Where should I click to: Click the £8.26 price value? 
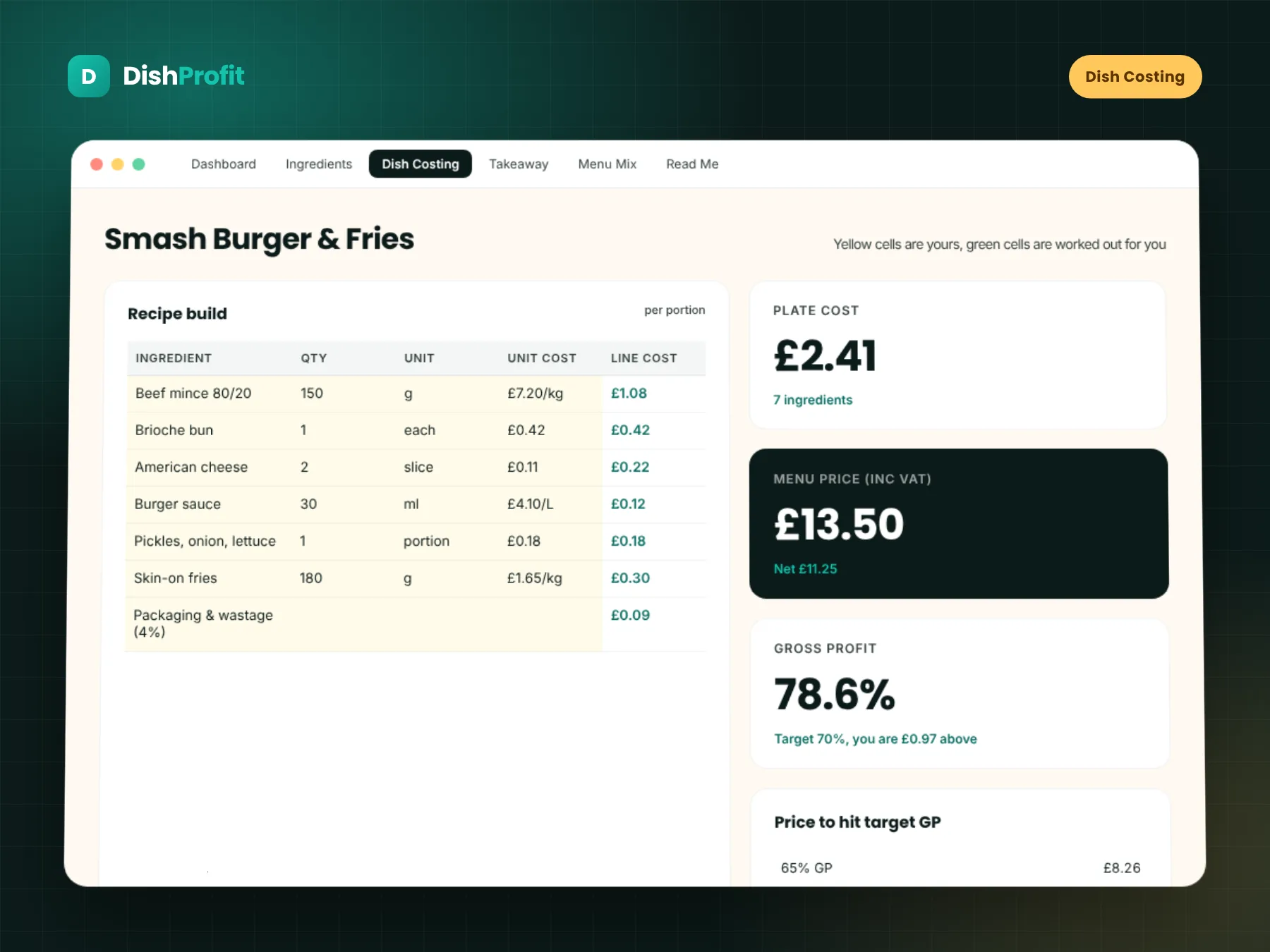(1122, 868)
